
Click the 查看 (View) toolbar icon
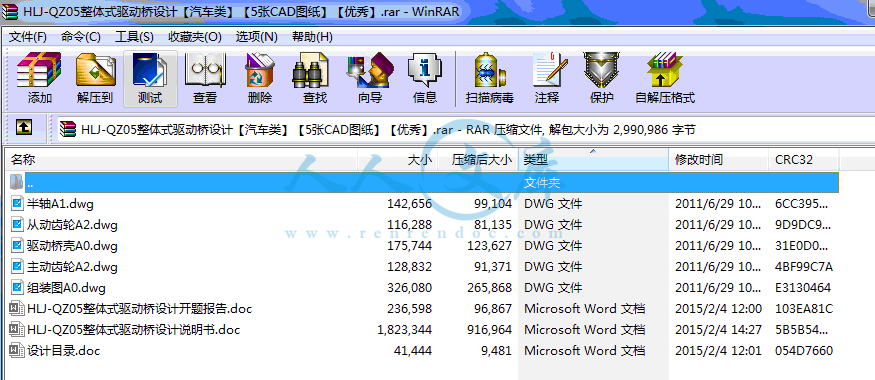point(205,70)
